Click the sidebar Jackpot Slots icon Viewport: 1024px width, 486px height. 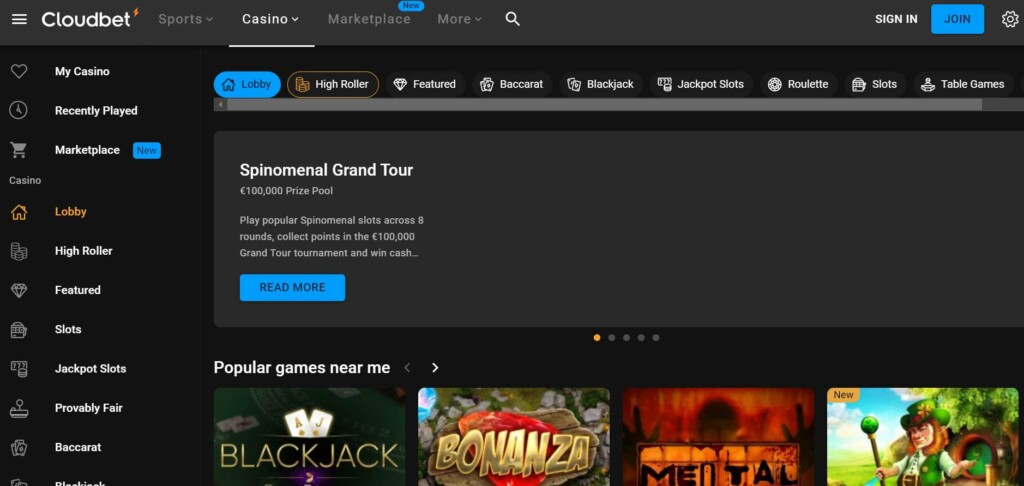pos(19,368)
